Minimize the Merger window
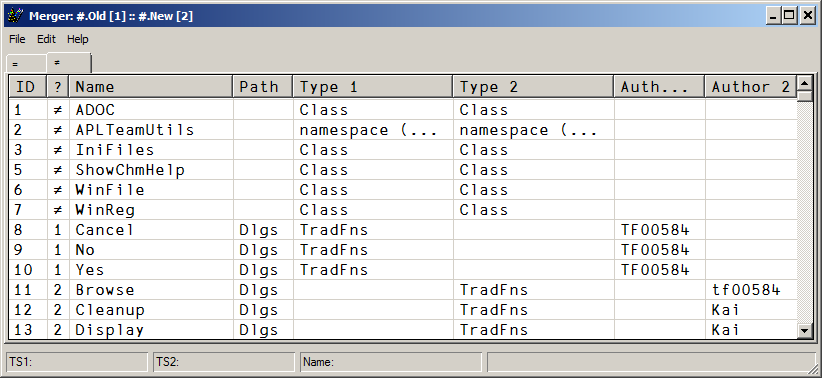The height and width of the screenshot is (378, 822). coord(773,16)
